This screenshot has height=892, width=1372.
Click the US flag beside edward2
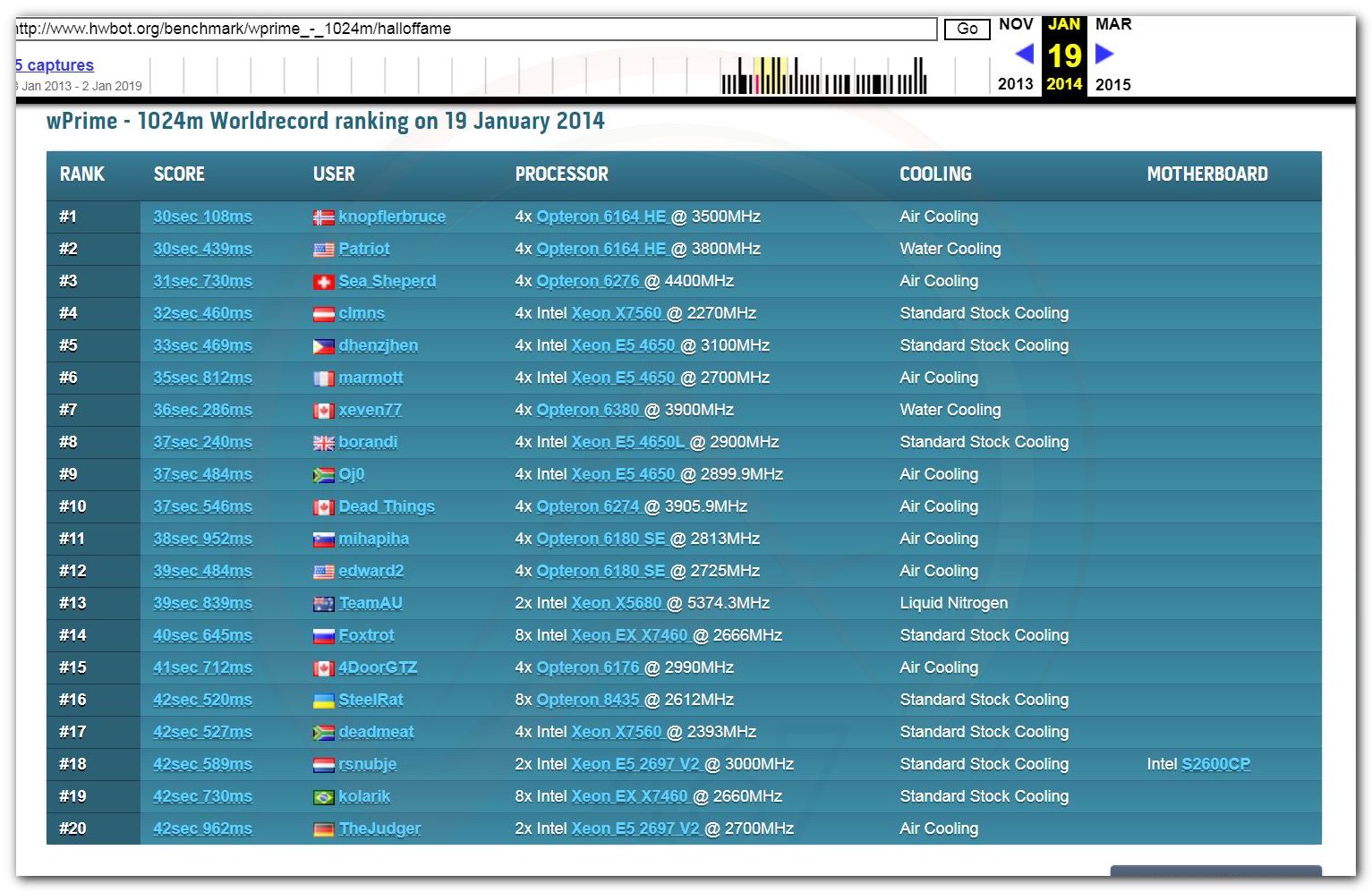point(323,572)
